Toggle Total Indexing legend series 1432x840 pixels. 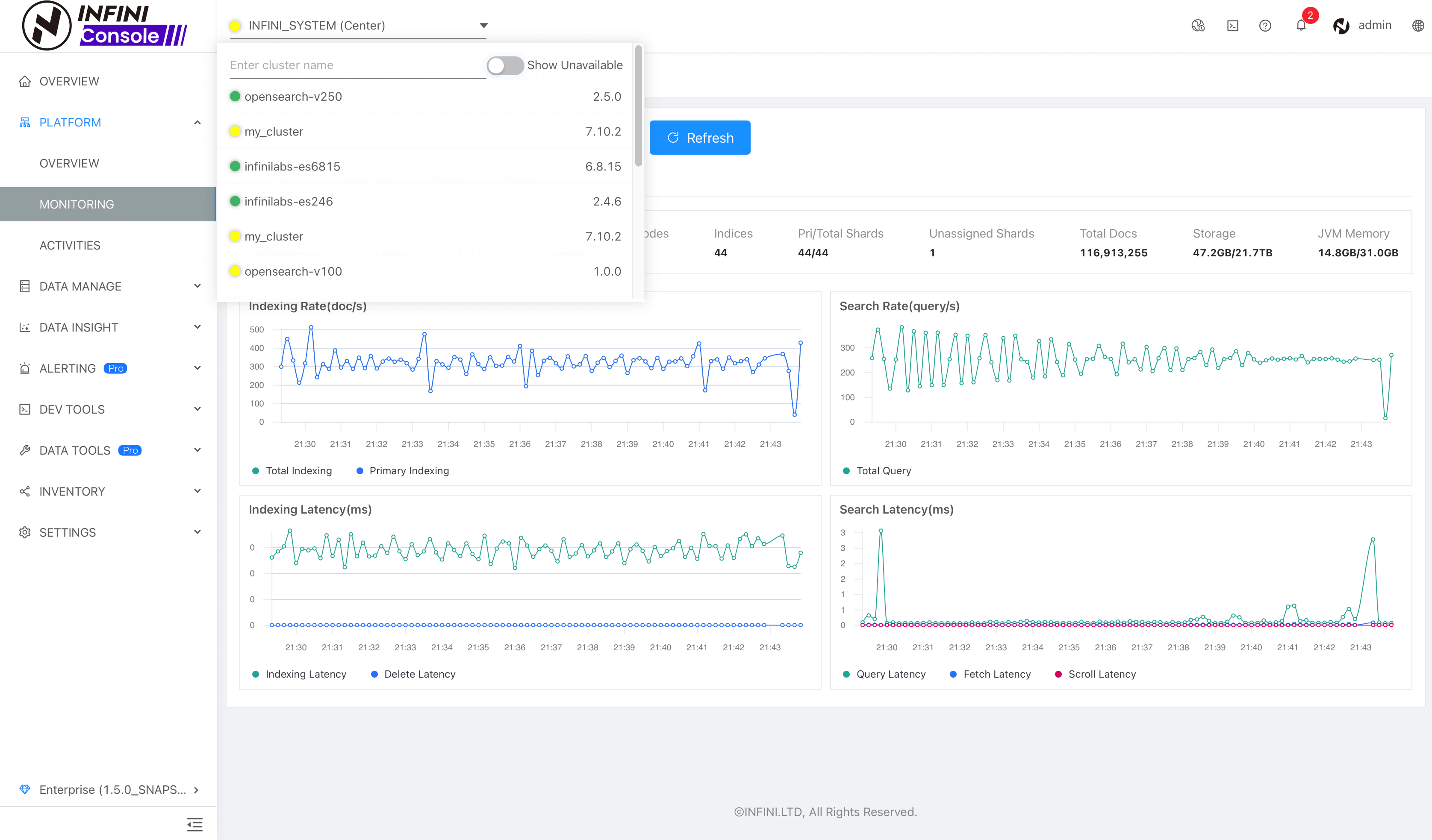[x=292, y=470]
